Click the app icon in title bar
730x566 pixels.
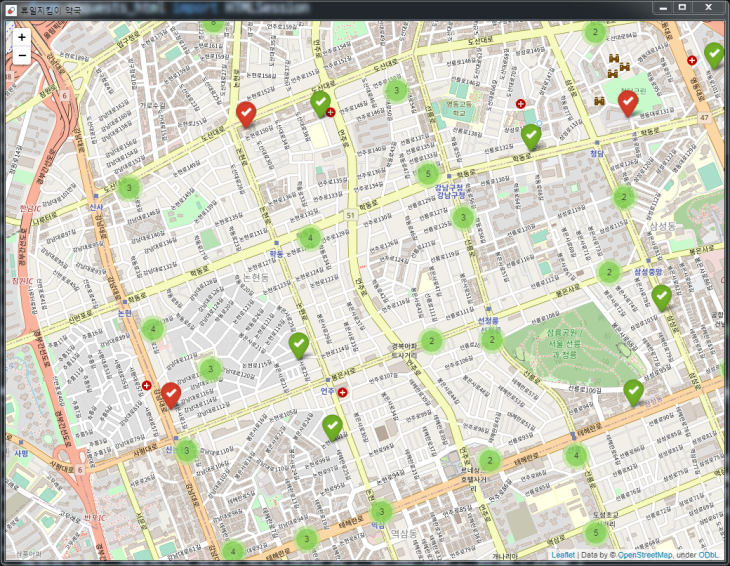coord(10,8)
